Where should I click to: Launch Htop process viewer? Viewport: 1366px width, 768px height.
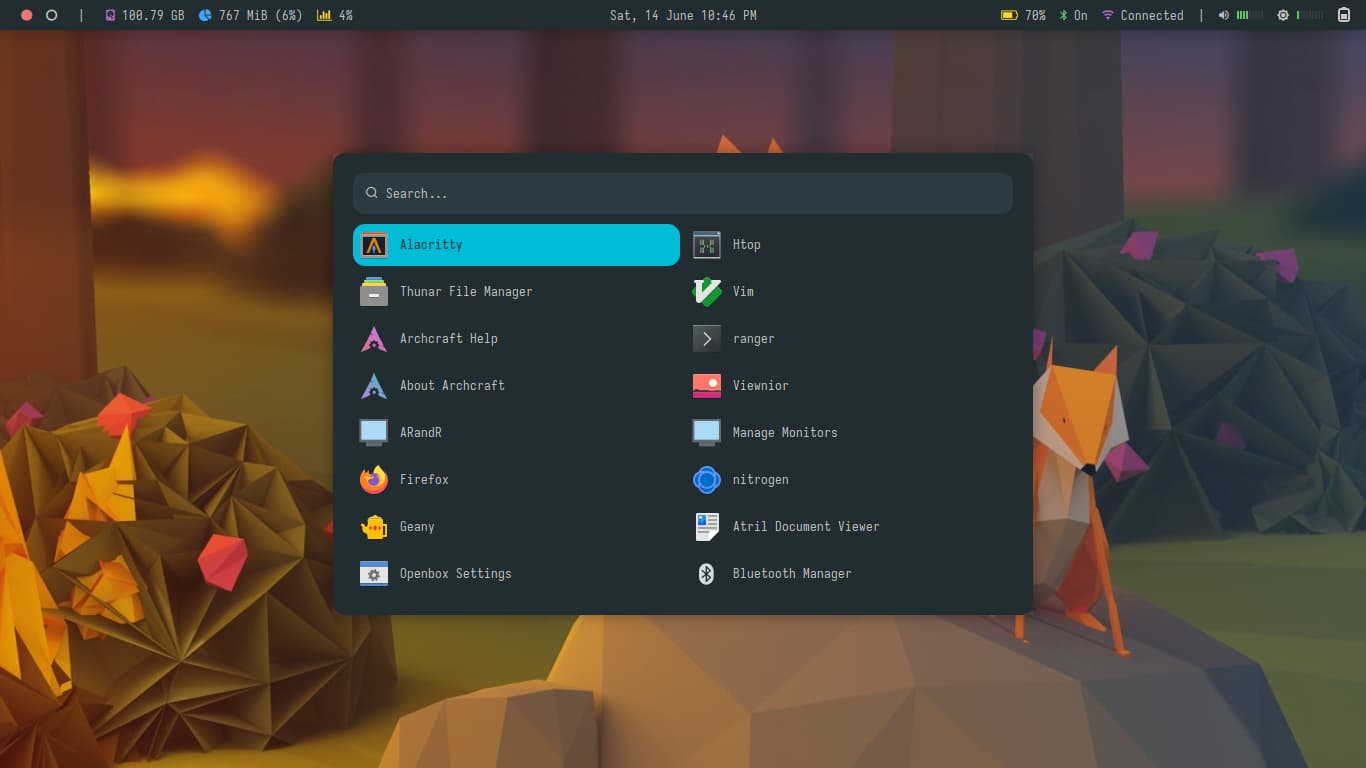point(849,245)
